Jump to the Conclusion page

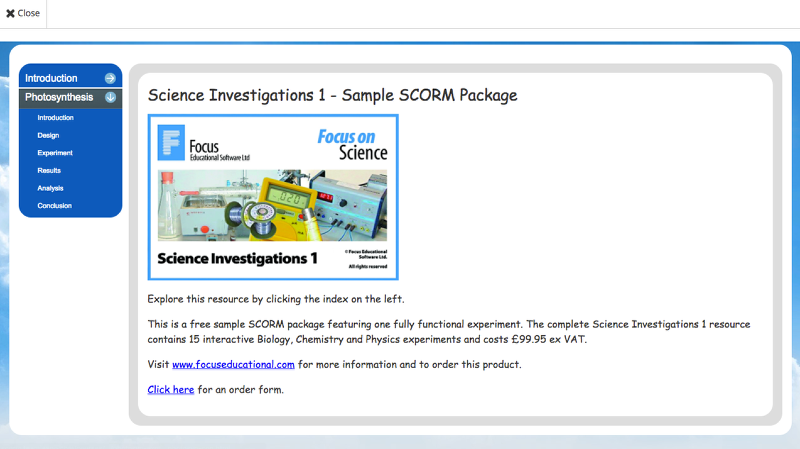54,206
